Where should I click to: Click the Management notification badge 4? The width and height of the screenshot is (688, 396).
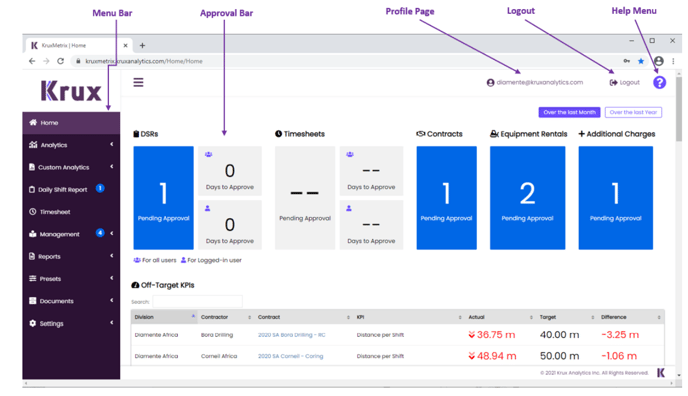100,233
